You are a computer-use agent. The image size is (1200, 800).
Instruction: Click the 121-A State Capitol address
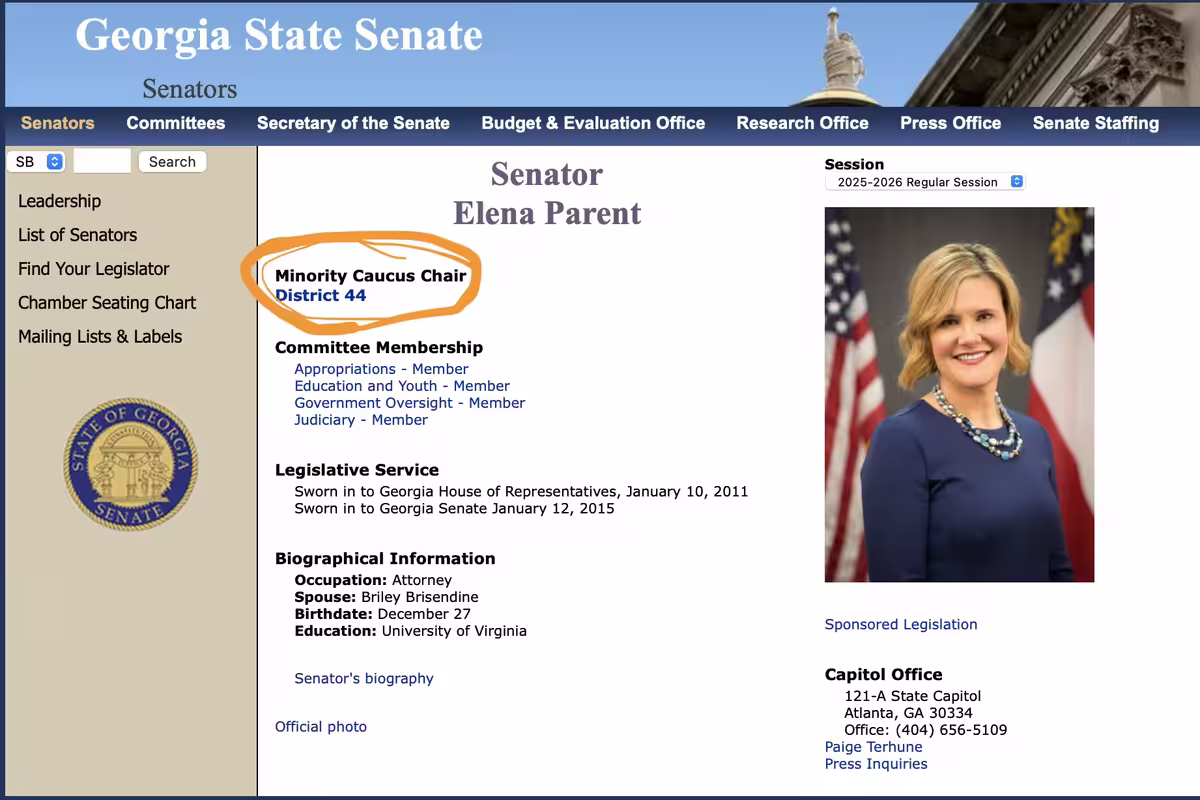(x=913, y=696)
